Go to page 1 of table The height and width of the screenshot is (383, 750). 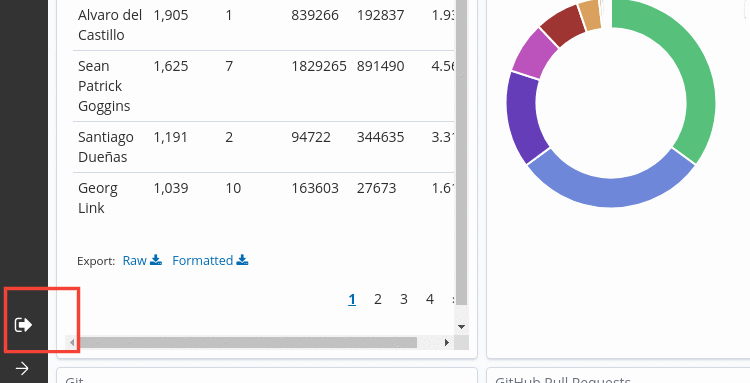(x=352, y=299)
